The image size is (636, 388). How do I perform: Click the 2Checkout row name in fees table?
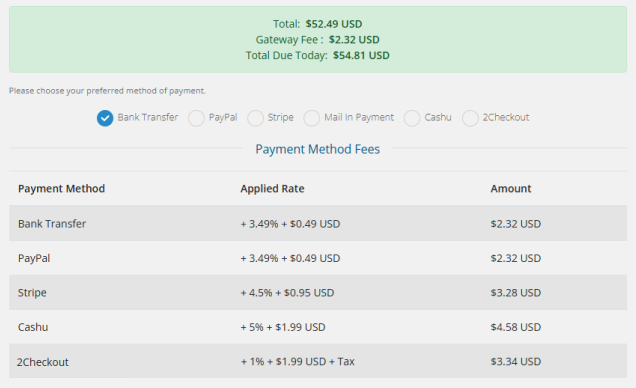(x=43, y=362)
